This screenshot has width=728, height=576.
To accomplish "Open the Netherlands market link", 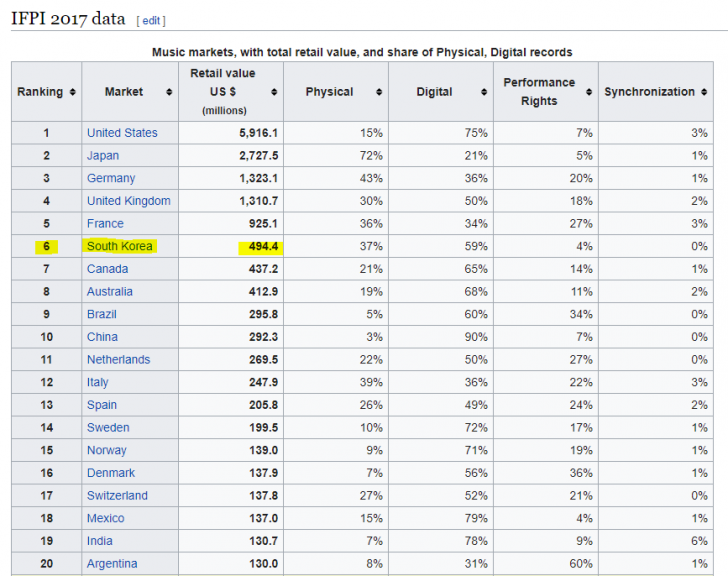I will pos(118,360).
